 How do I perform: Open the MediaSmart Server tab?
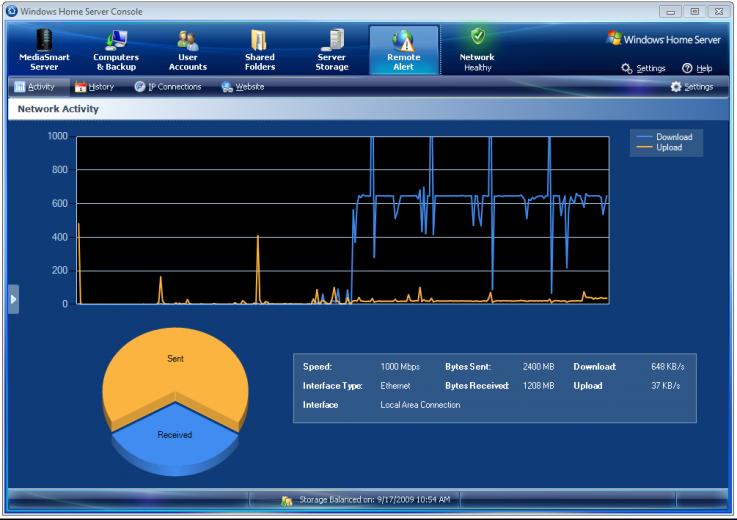[44, 50]
